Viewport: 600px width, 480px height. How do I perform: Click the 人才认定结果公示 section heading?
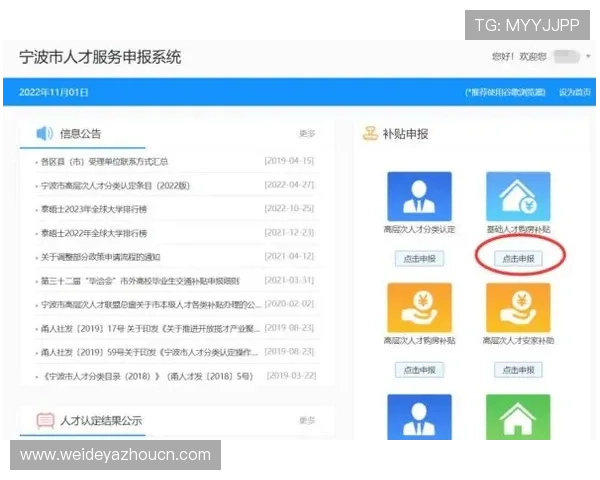tap(101, 421)
